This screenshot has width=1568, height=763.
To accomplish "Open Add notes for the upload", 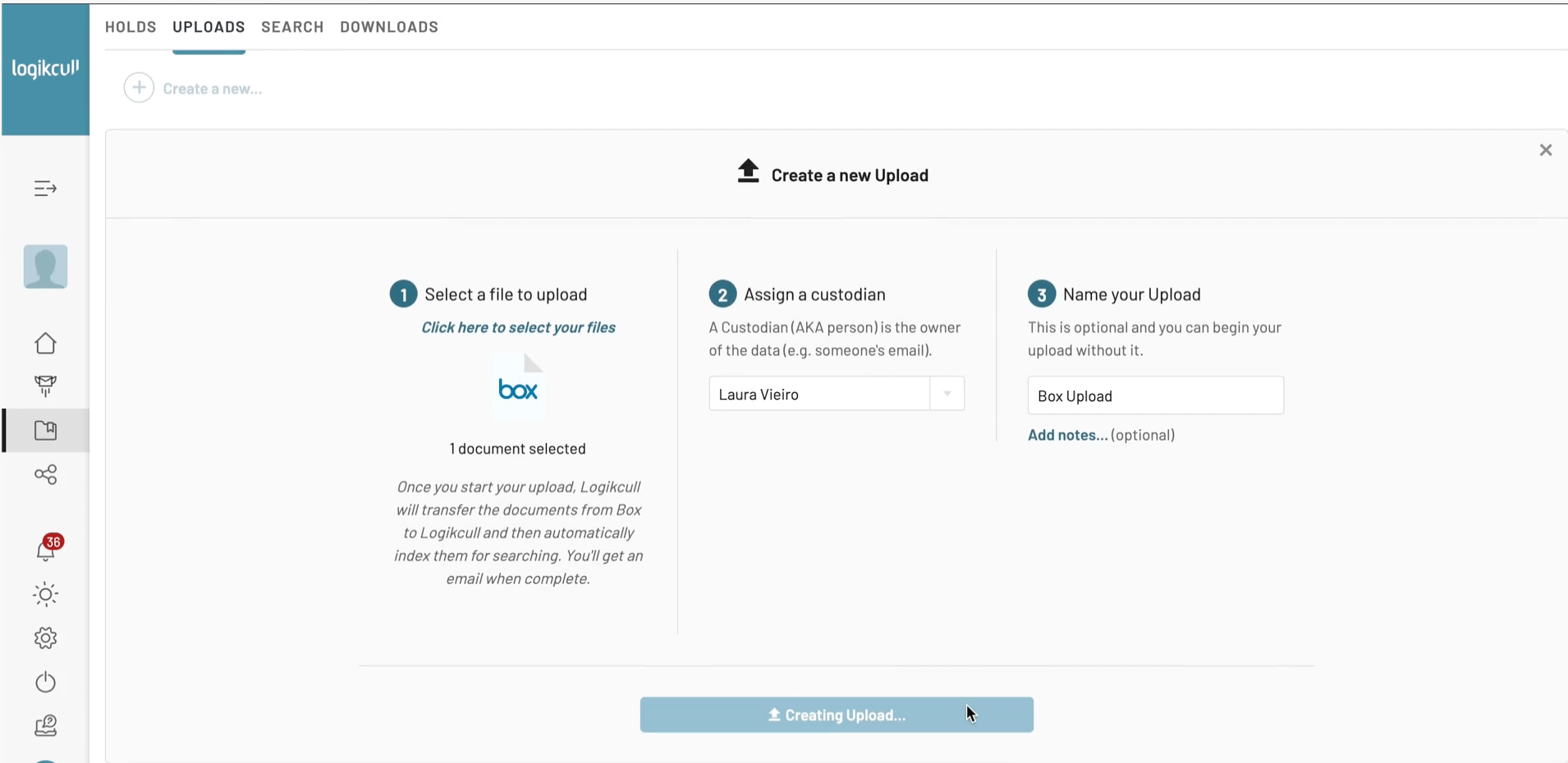I will [x=1066, y=435].
